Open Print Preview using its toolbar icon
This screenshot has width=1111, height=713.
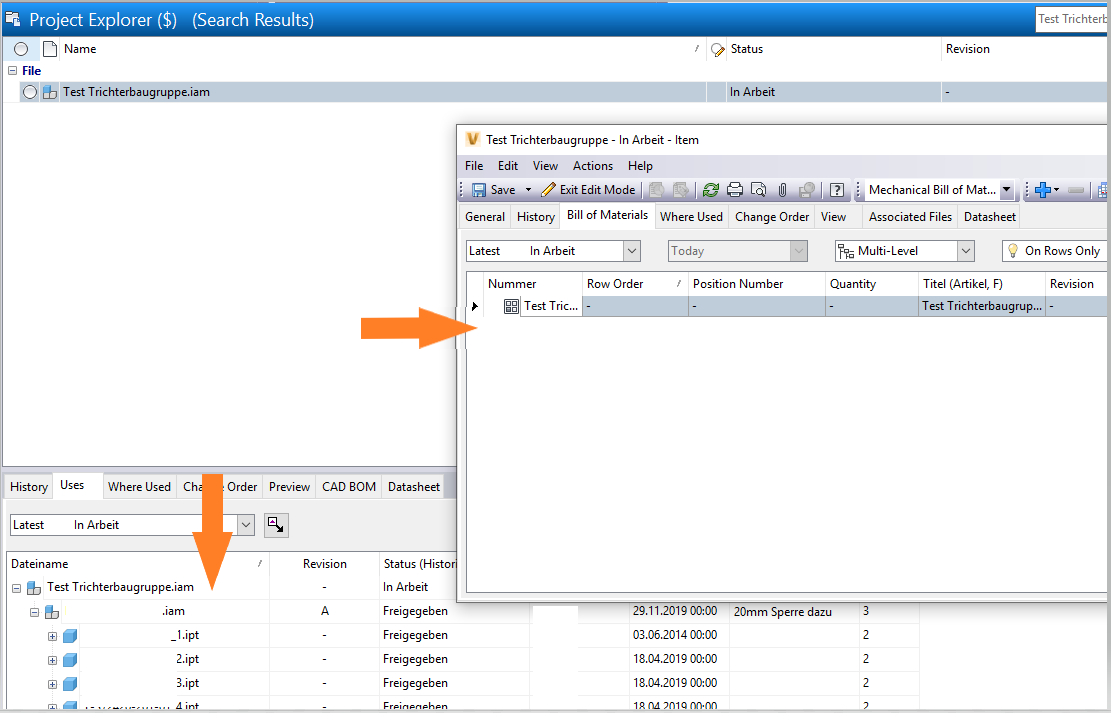[757, 190]
